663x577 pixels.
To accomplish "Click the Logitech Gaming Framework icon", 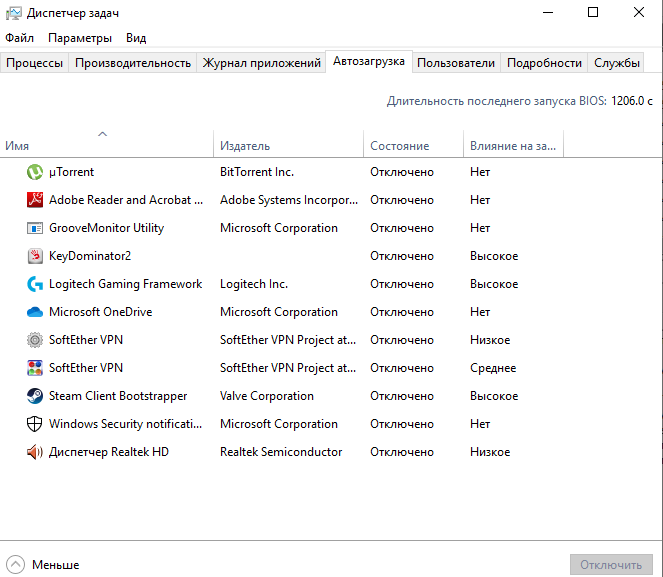I will 35,284.
